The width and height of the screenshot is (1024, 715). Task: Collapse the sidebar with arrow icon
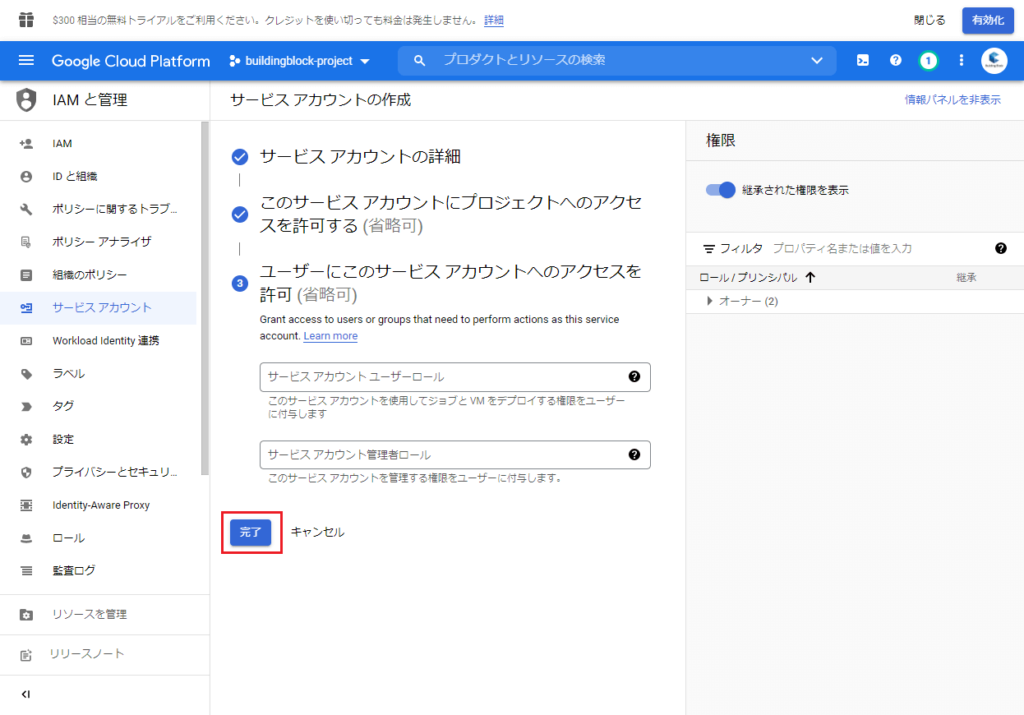pyautogui.click(x=25, y=694)
